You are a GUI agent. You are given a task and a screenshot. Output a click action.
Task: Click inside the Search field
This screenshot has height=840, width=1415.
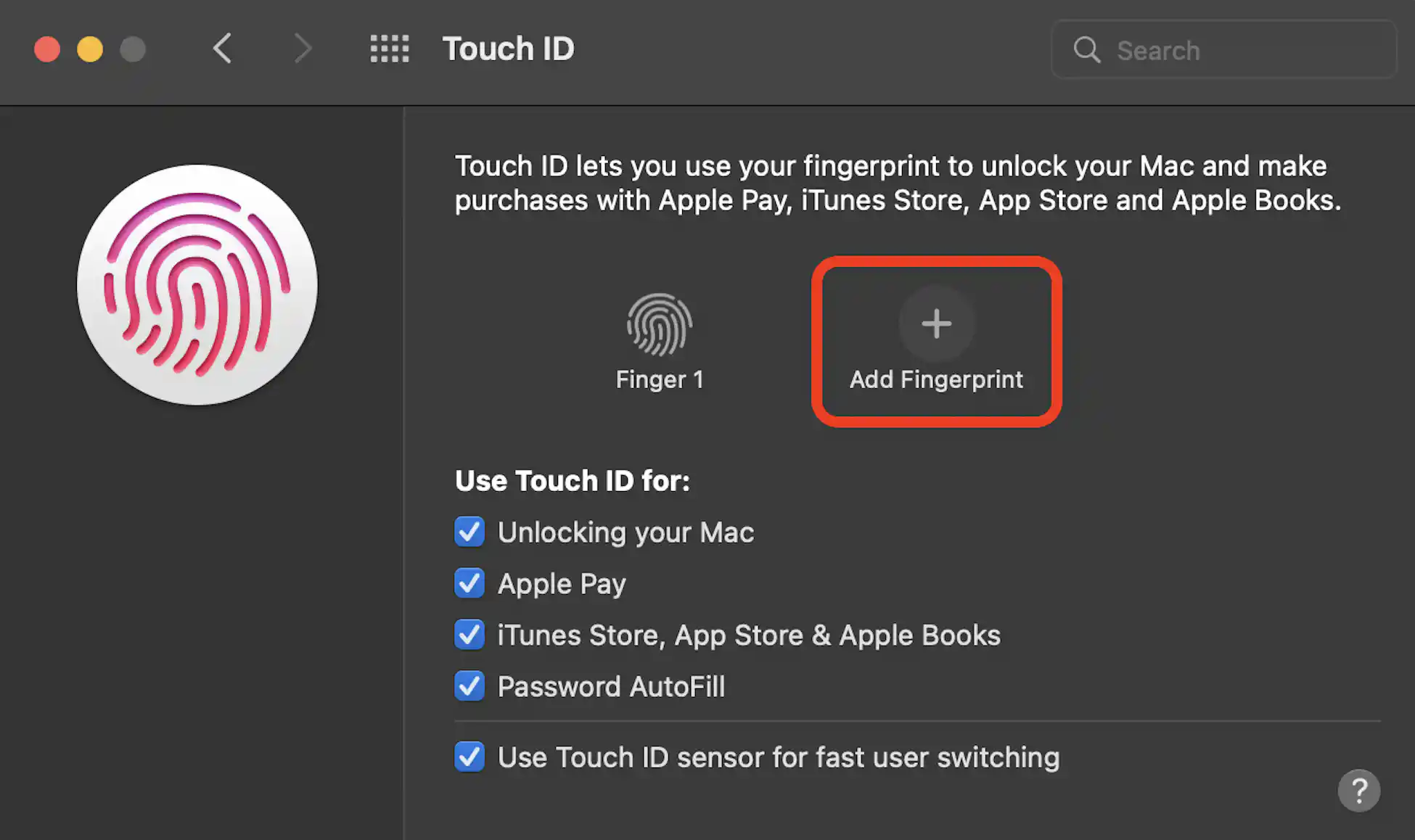(1234, 49)
